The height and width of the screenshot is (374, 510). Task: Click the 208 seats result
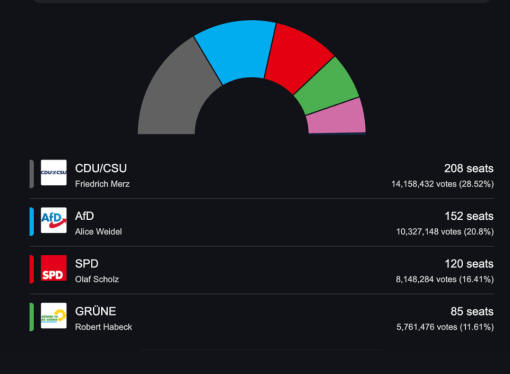click(469, 168)
